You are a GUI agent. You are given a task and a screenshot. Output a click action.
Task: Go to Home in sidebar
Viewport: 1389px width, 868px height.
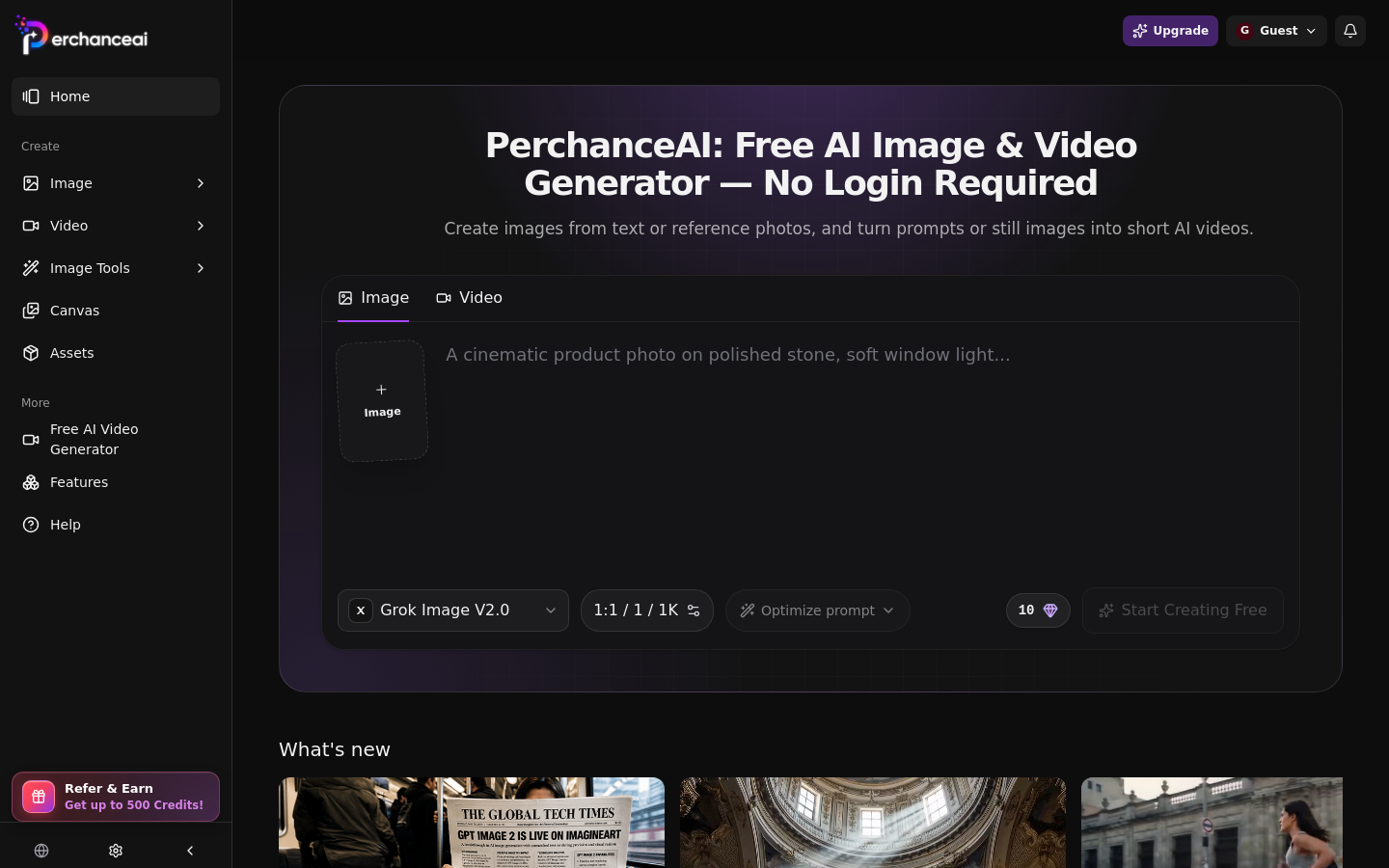click(116, 96)
